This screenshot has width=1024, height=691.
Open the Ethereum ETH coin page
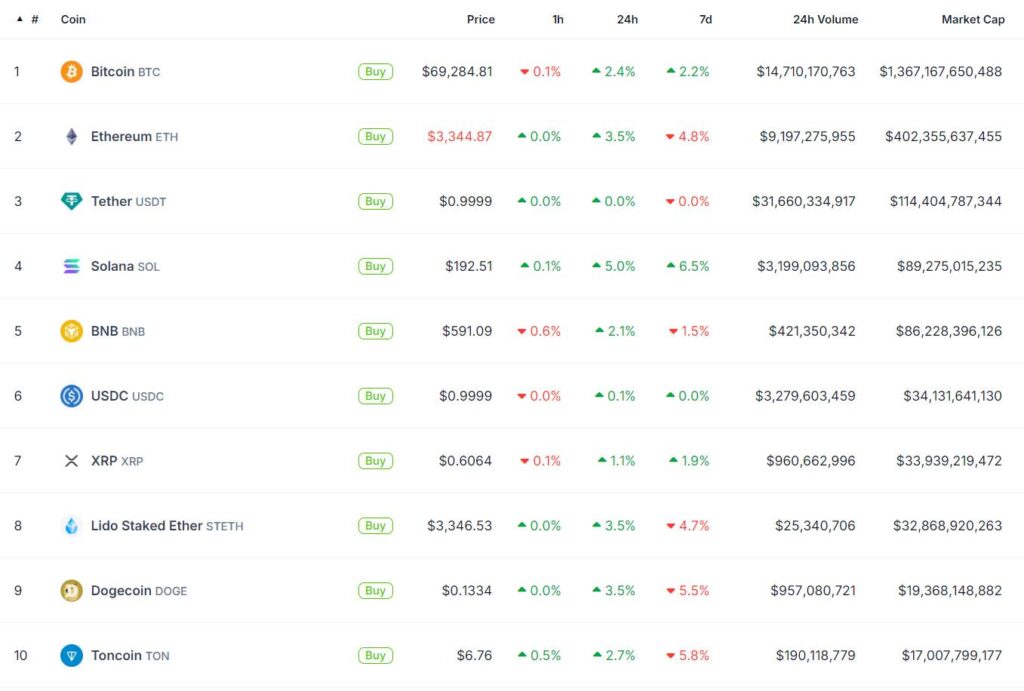134,137
